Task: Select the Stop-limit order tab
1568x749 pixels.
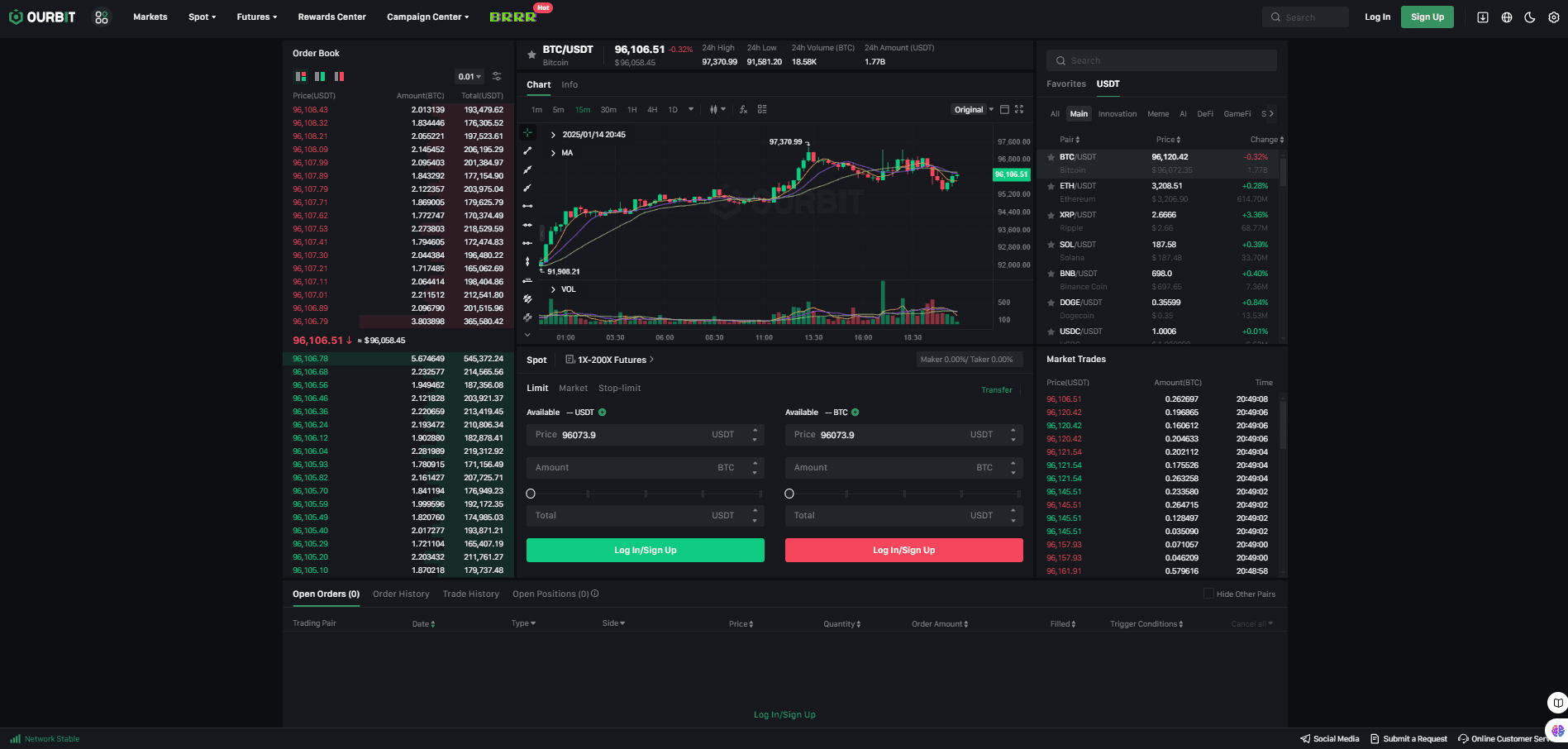Action: point(619,389)
